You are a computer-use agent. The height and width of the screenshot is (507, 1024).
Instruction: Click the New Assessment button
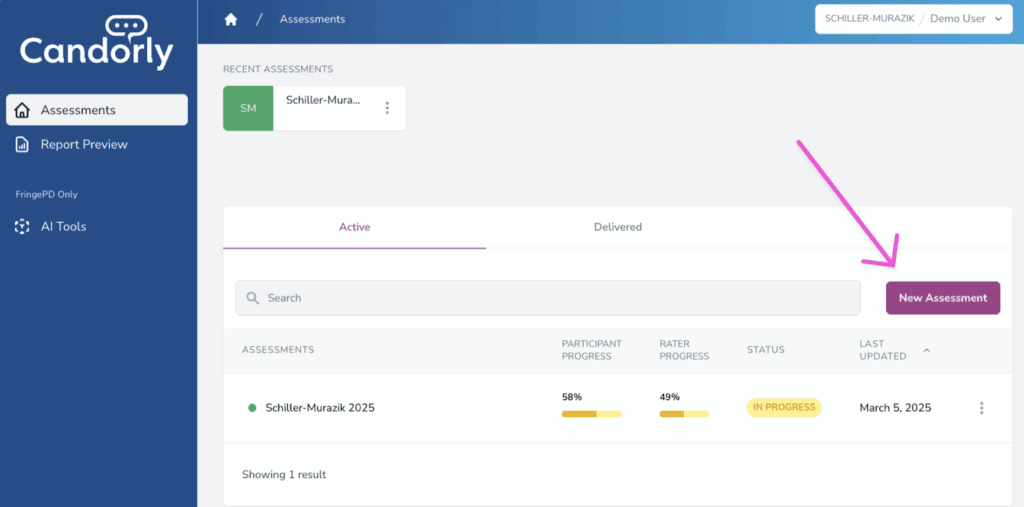point(942,298)
